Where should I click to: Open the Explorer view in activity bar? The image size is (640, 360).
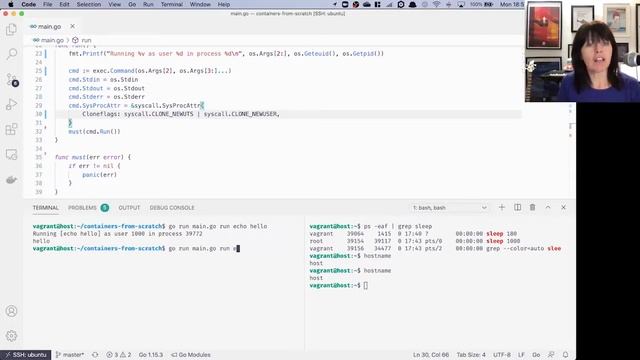[11, 29]
